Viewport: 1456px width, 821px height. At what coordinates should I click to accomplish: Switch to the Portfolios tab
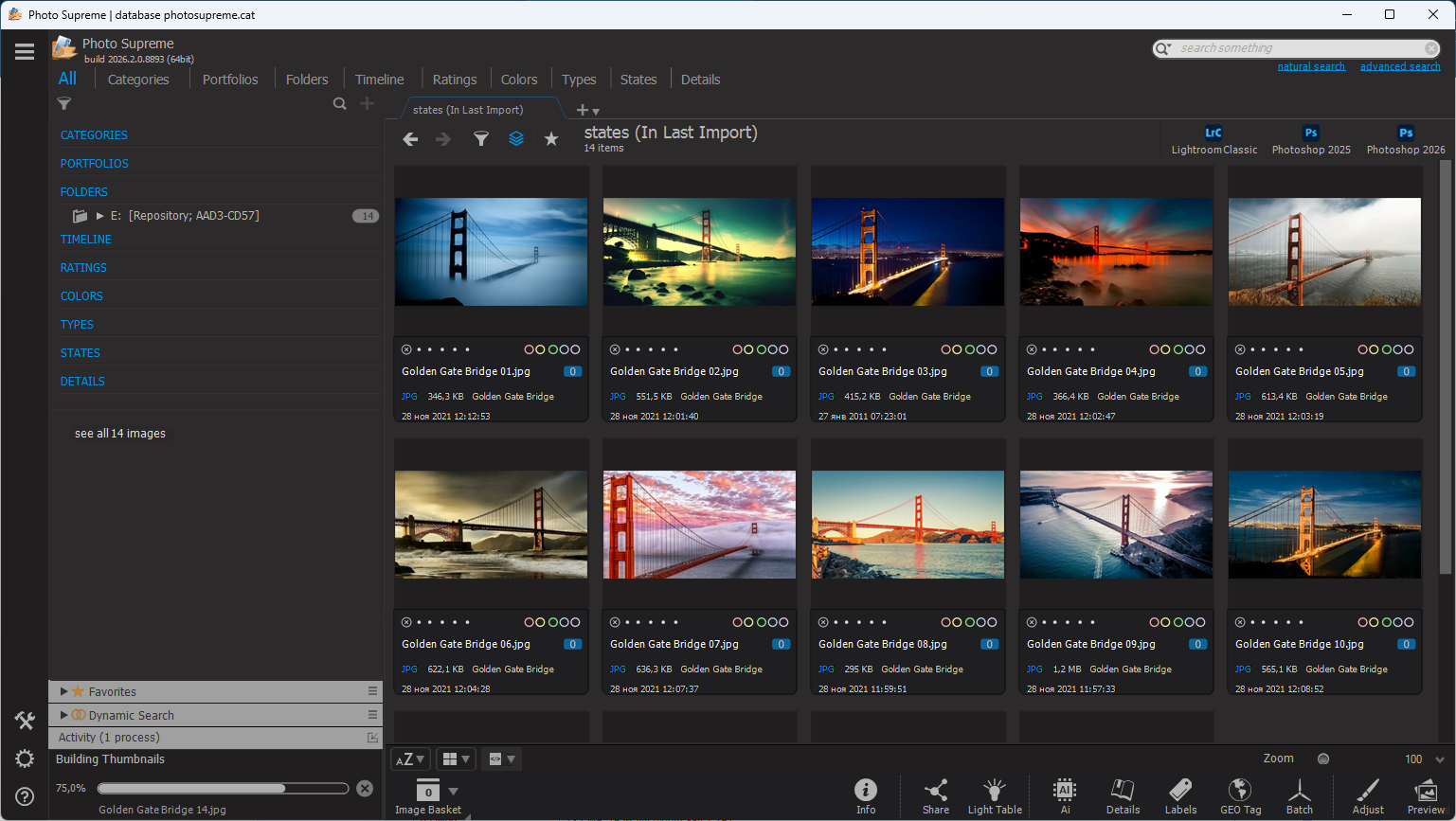click(x=230, y=80)
